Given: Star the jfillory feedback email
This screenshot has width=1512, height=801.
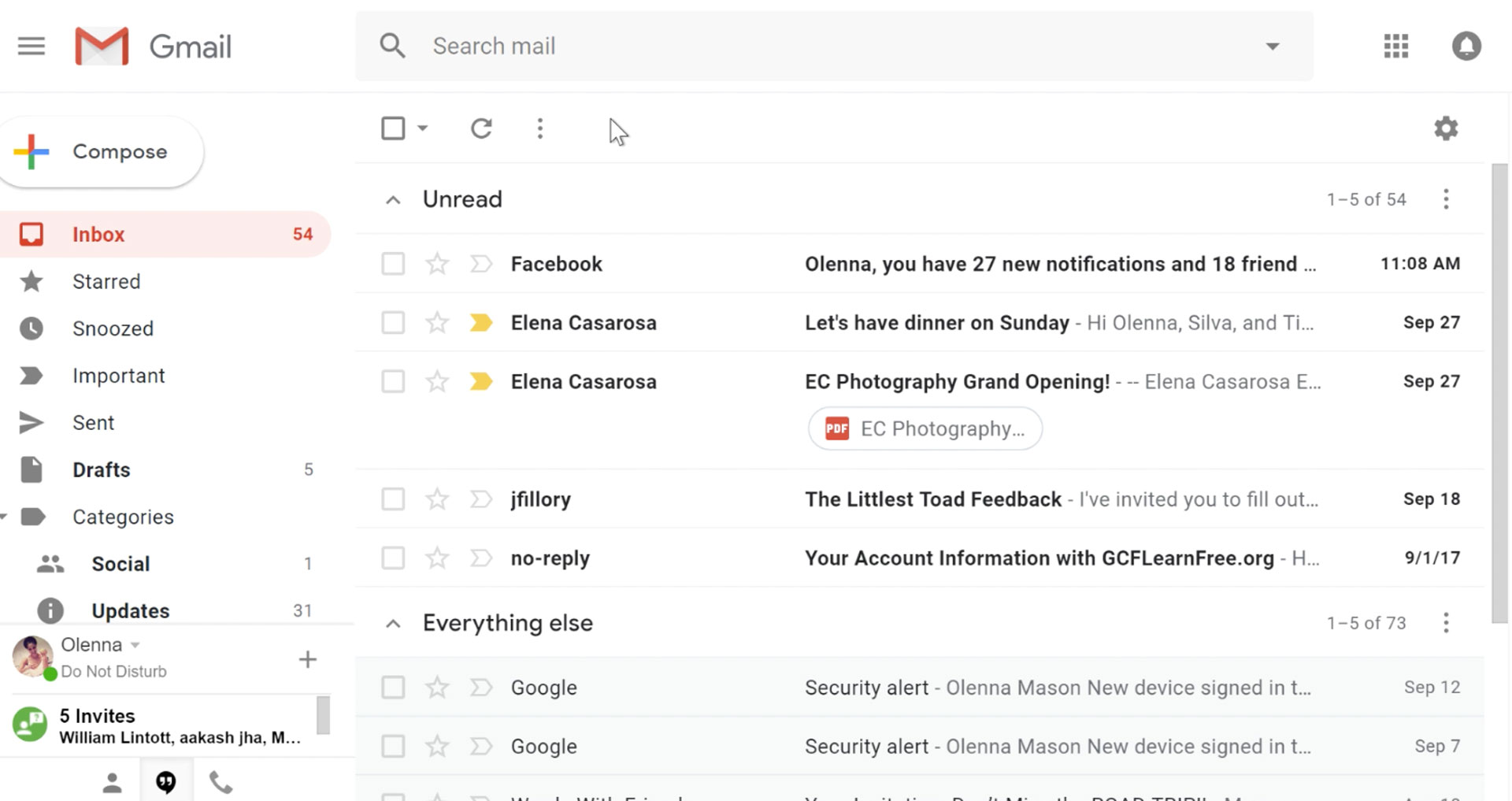Looking at the screenshot, I should coord(437,499).
